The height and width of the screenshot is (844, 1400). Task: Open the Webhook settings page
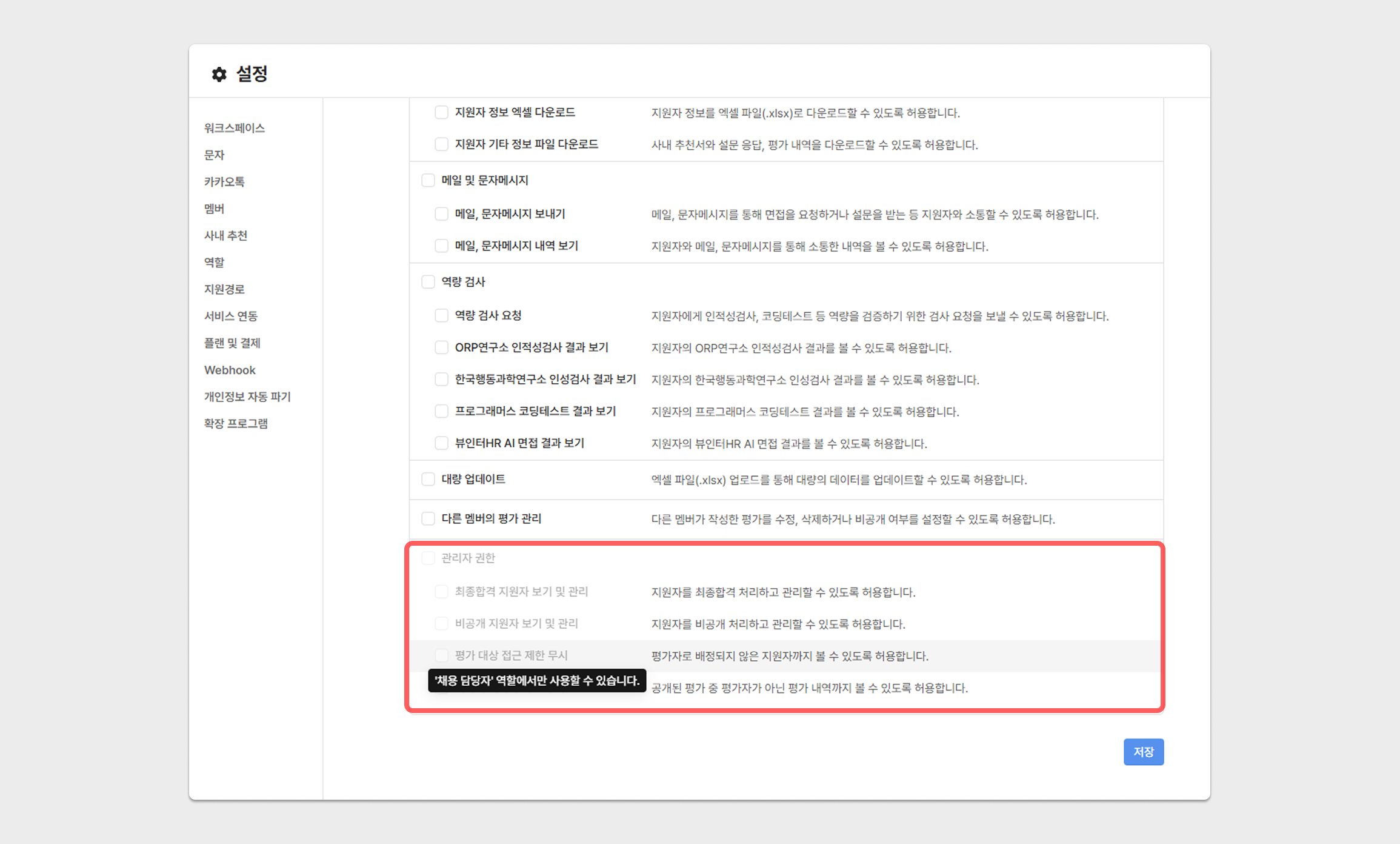230,370
